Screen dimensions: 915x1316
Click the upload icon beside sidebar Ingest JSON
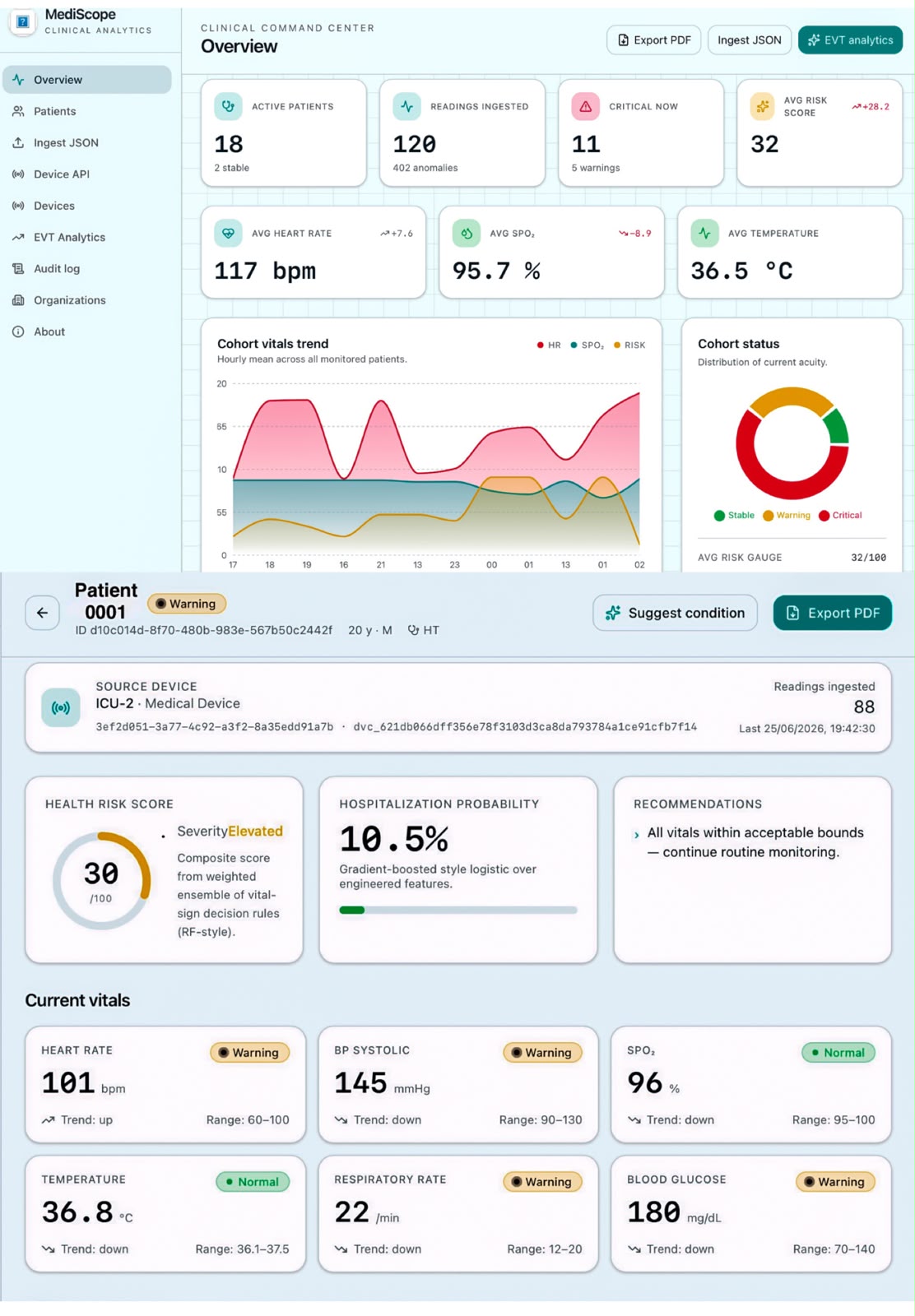(18, 142)
